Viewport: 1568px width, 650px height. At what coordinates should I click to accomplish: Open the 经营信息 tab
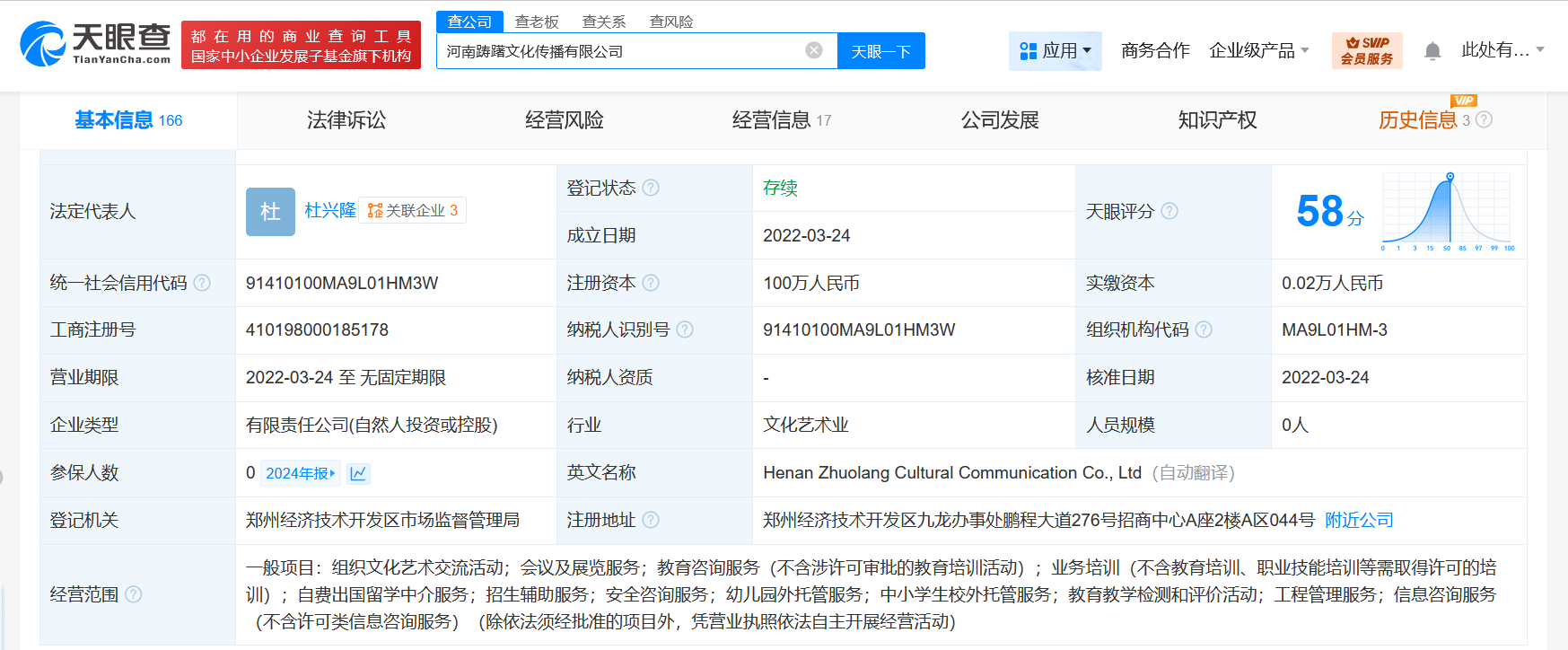(x=782, y=120)
